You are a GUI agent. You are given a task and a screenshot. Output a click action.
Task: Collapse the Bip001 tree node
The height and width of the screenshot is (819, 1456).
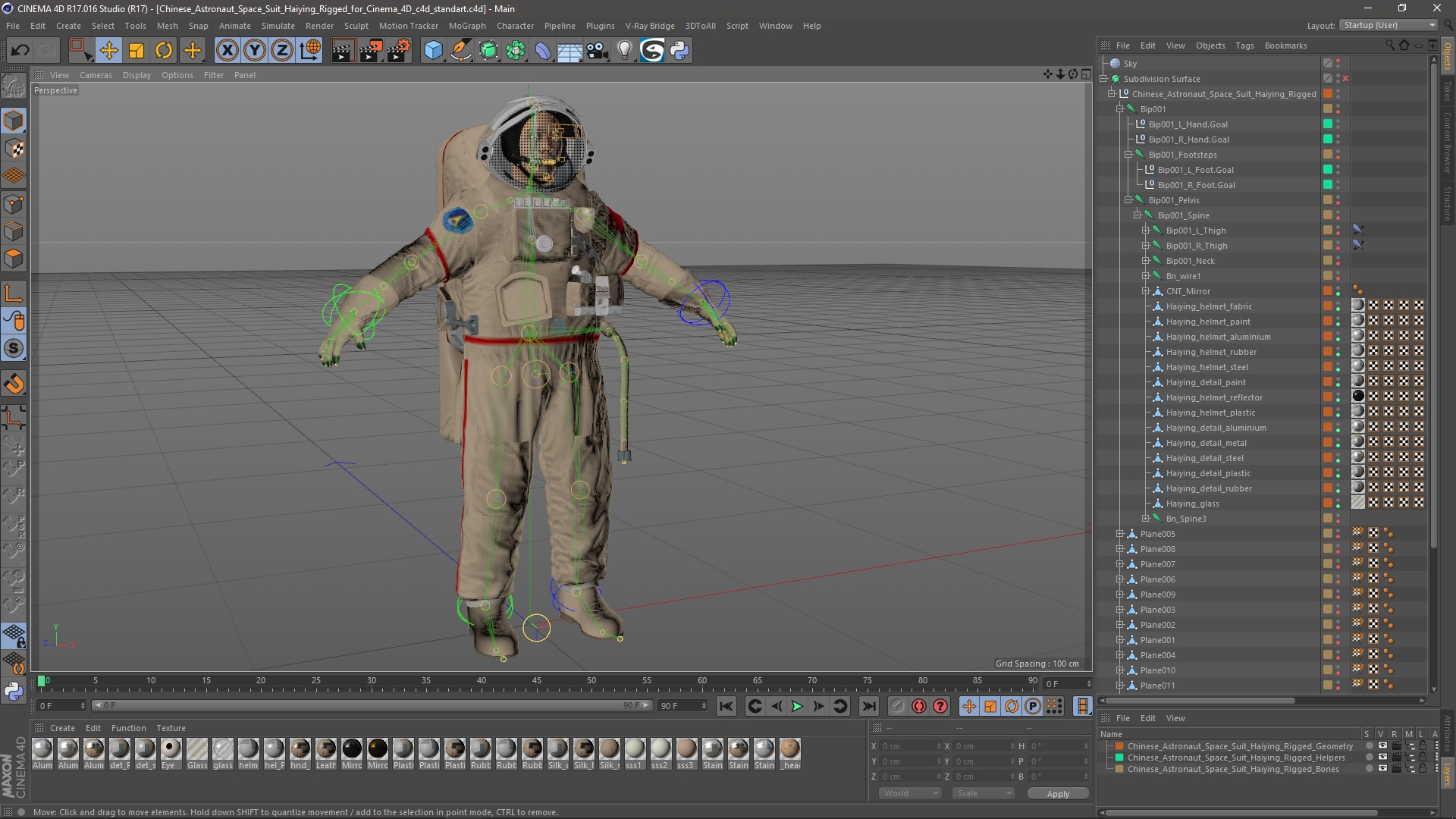tap(1119, 109)
